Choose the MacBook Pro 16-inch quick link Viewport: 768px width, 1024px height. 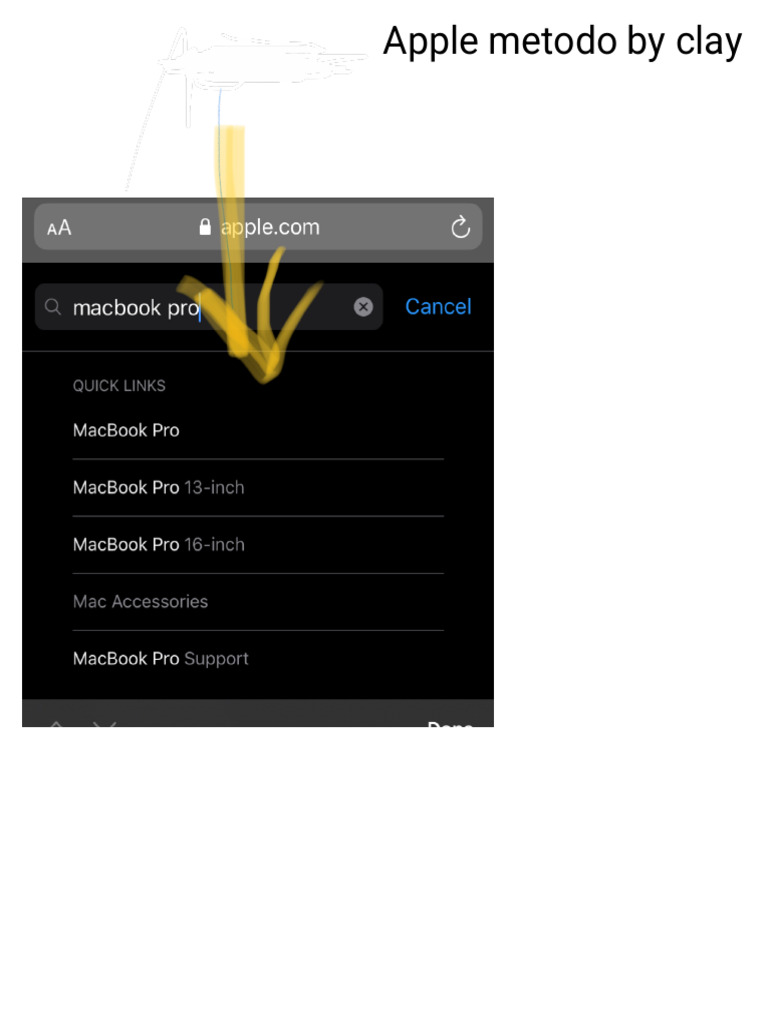[x=159, y=544]
